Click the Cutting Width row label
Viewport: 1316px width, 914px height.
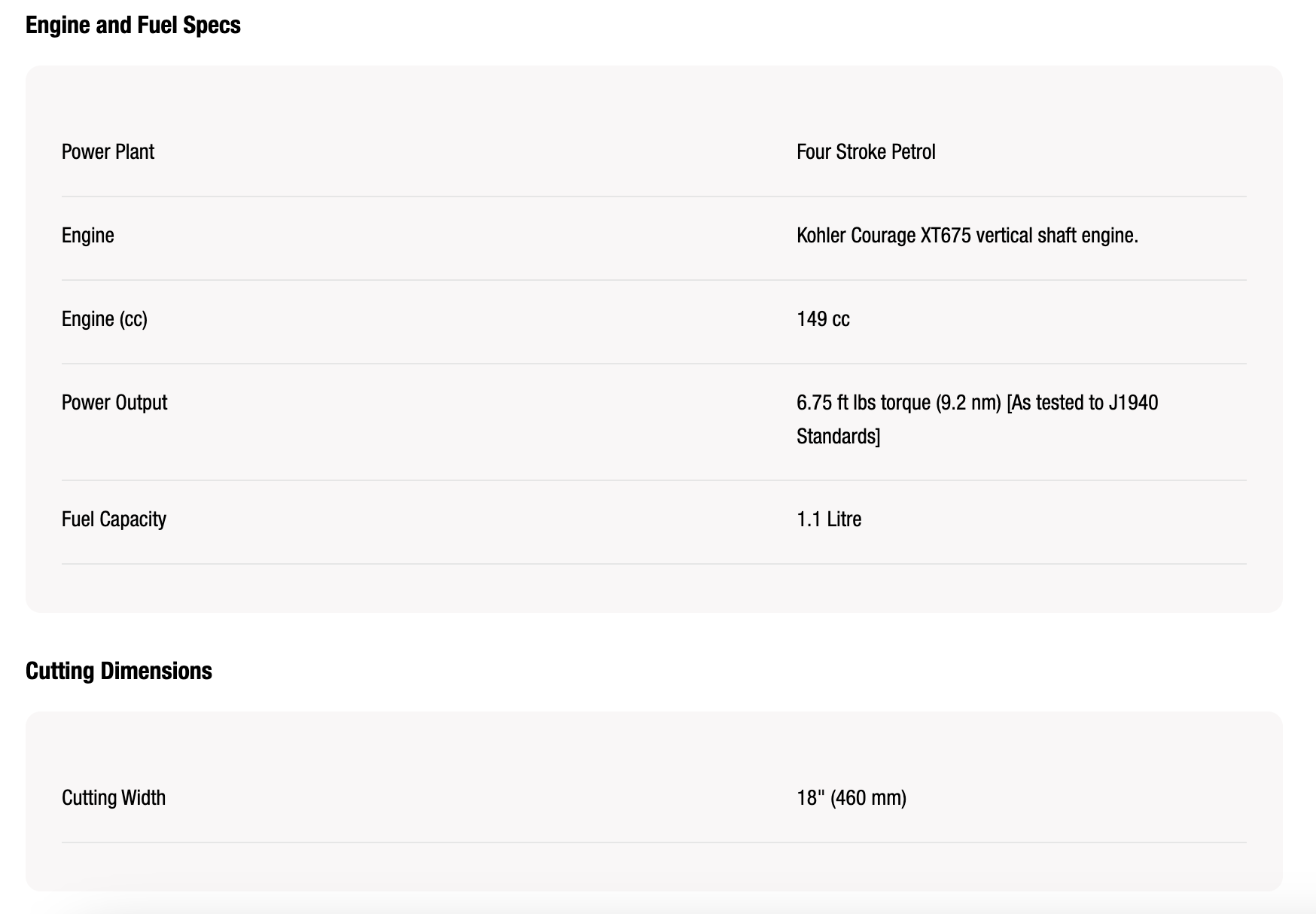point(114,798)
